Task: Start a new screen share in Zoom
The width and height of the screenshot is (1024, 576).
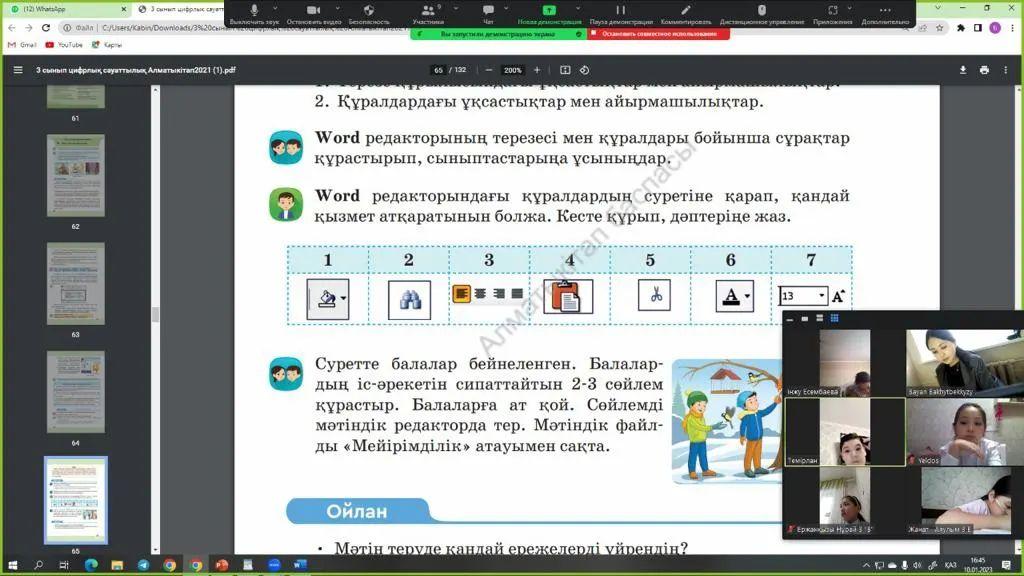Action: 549,14
